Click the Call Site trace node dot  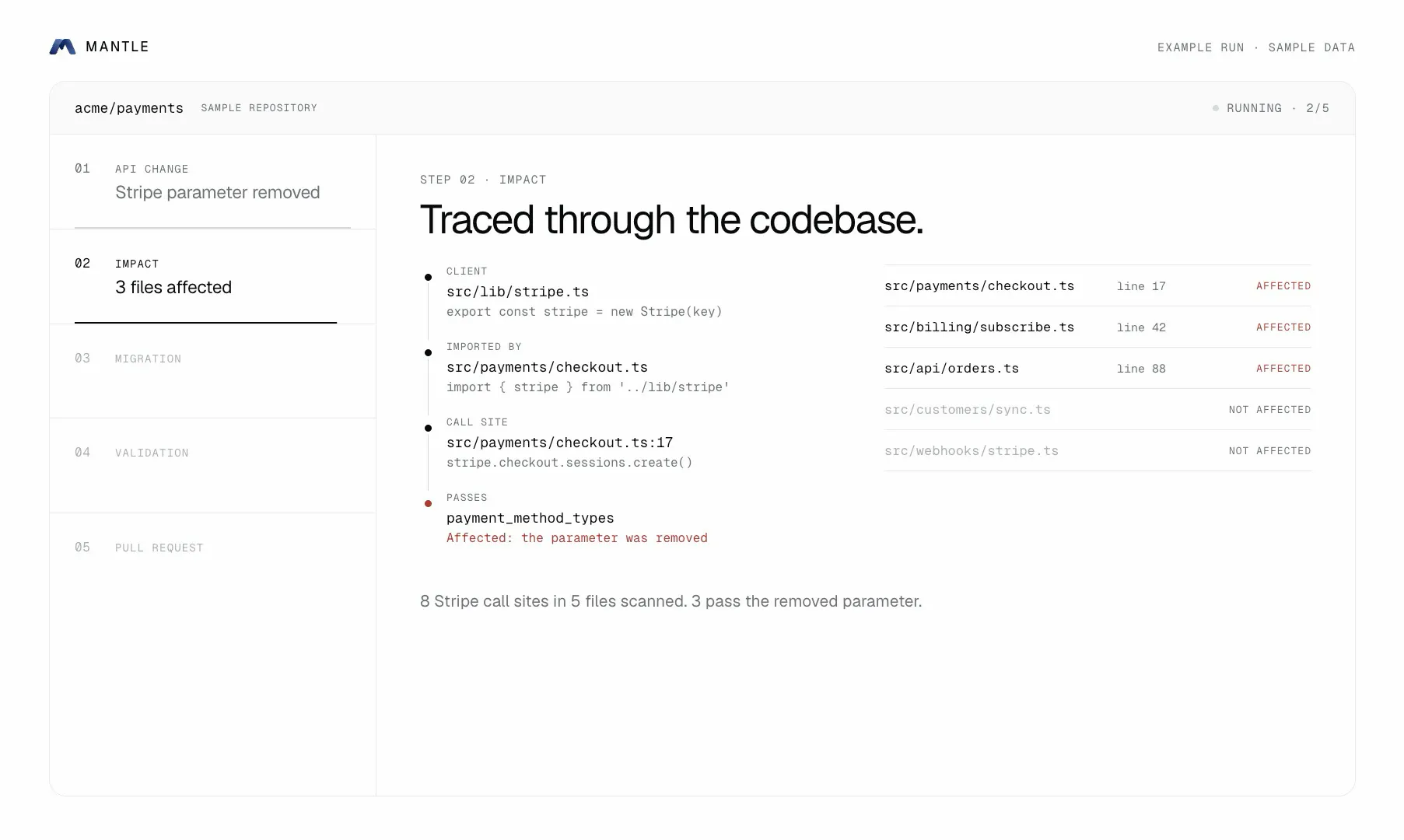tap(428, 429)
